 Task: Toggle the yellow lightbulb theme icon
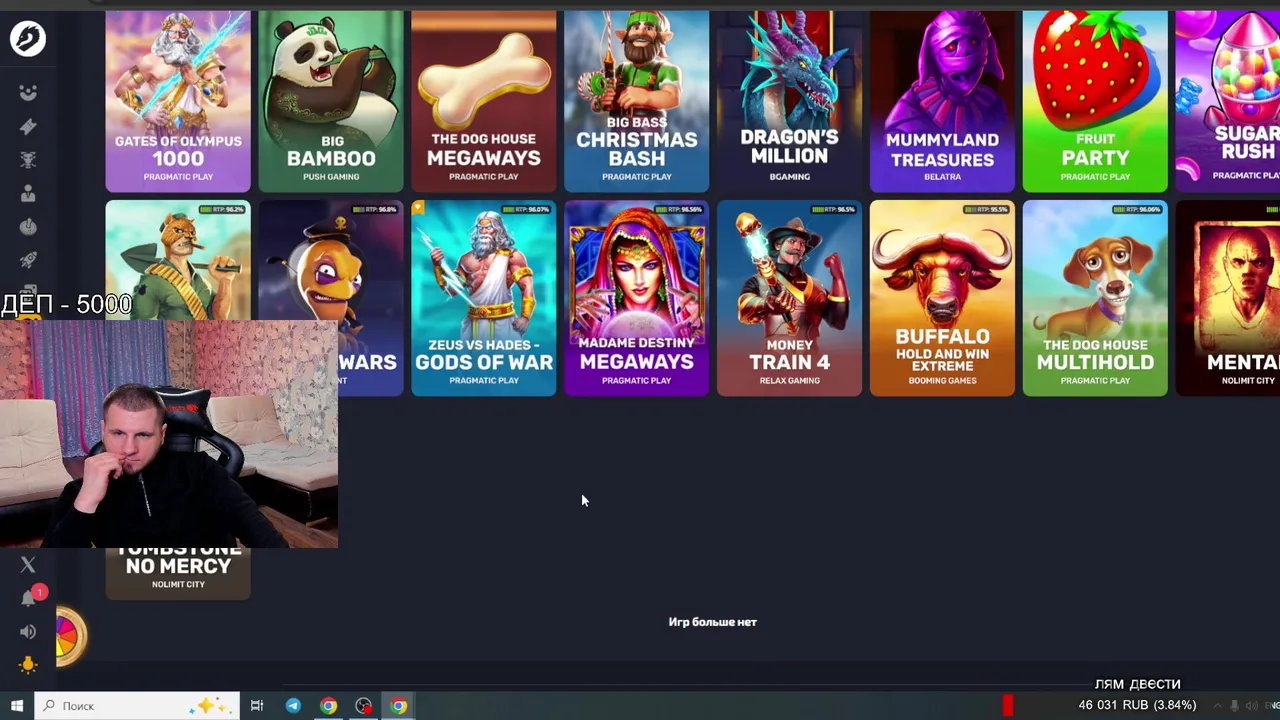pyautogui.click(x=28, y=665)
